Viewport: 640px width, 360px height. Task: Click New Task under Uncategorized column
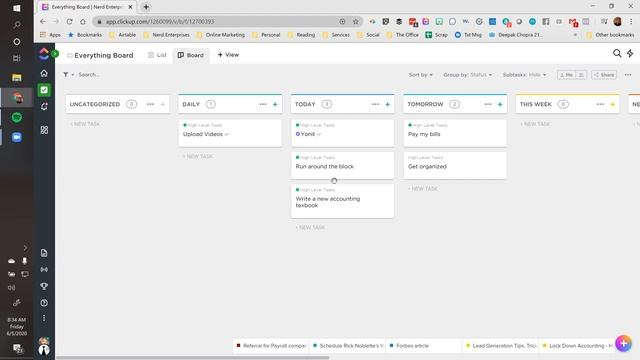pos(85,124)
